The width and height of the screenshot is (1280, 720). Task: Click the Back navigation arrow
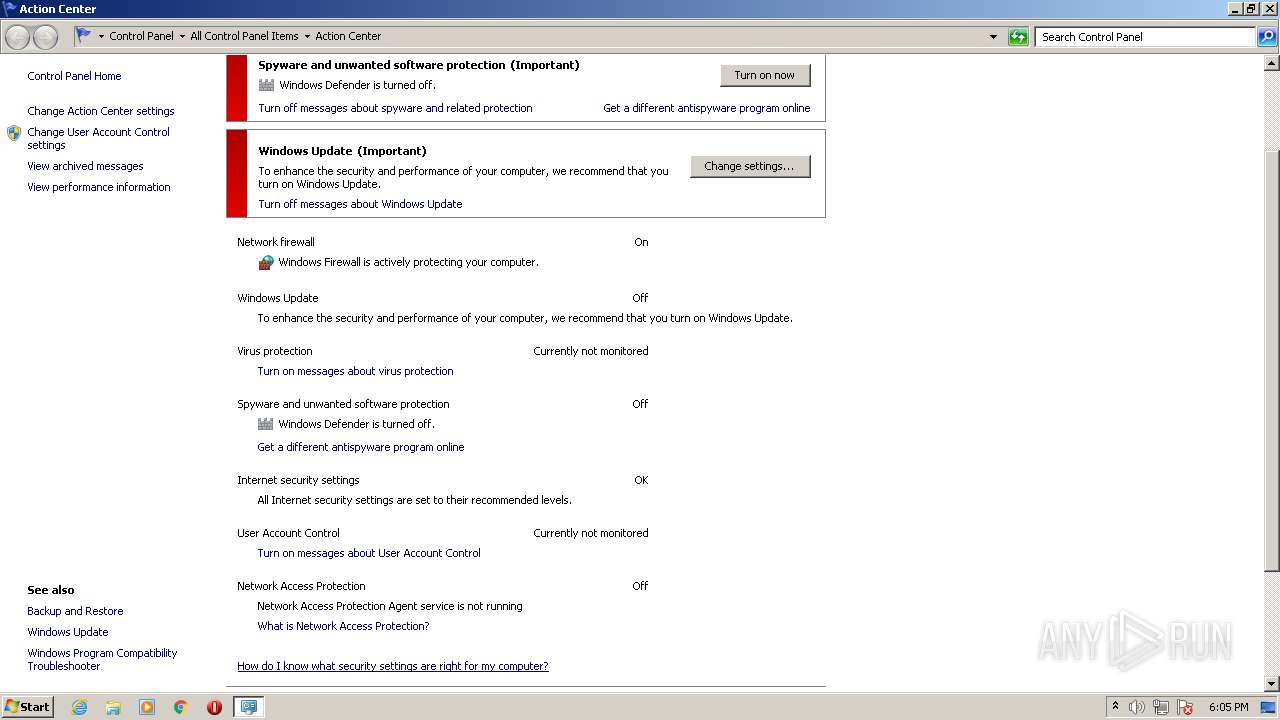17,37
